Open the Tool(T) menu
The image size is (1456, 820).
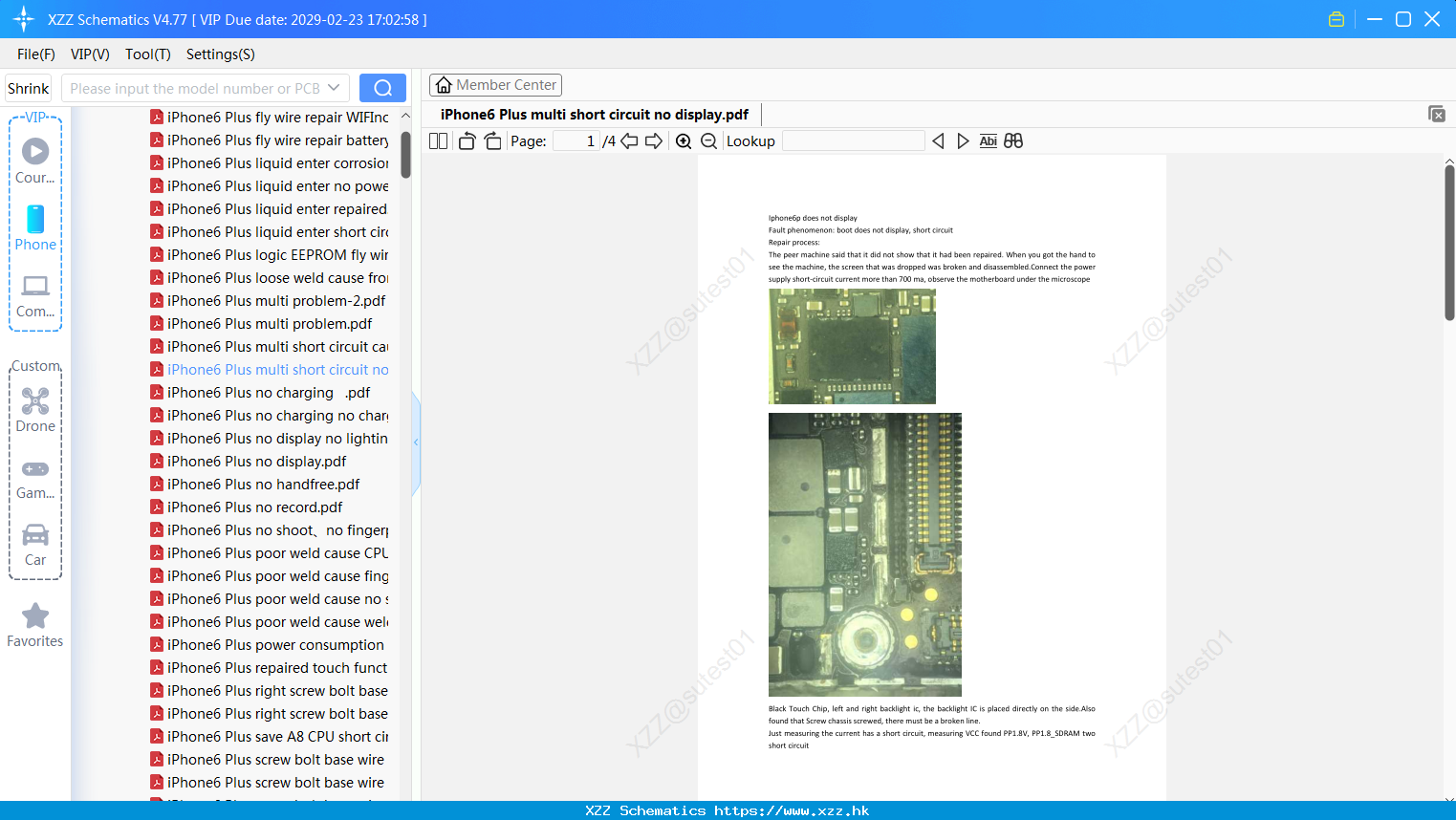148,54
